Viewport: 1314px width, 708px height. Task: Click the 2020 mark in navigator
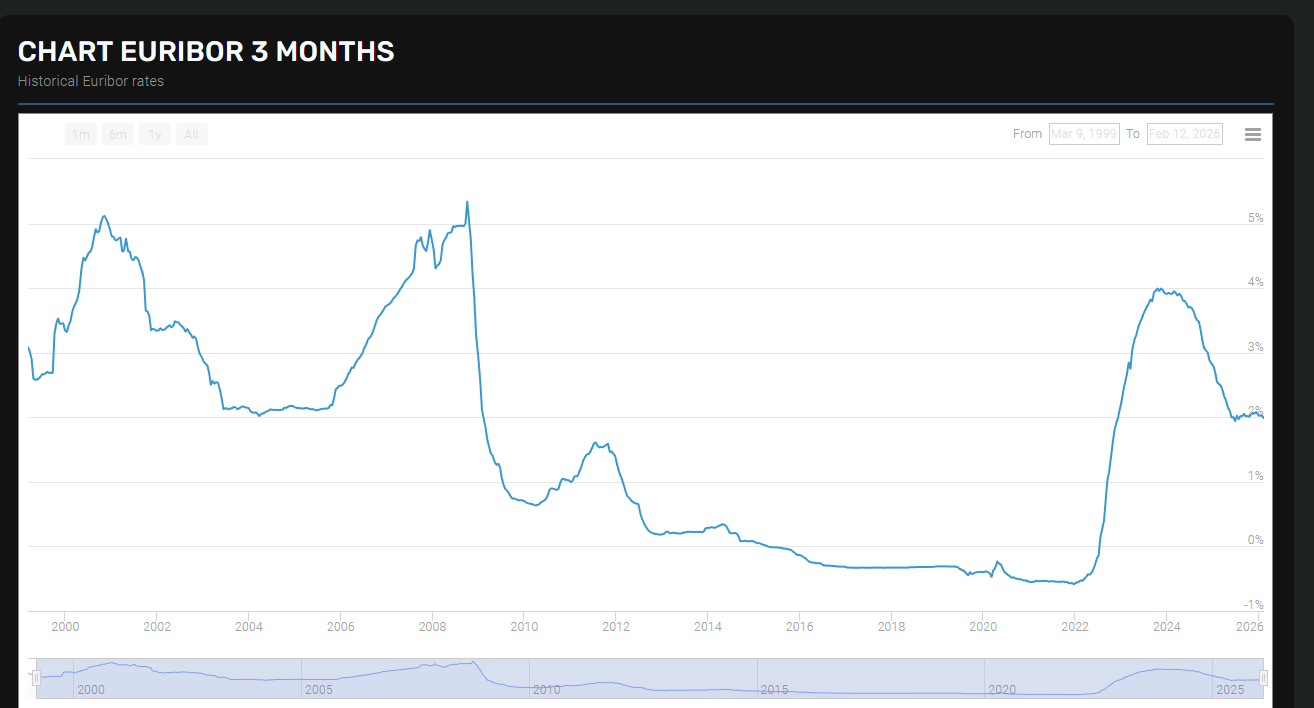[x=1002, y=690]
